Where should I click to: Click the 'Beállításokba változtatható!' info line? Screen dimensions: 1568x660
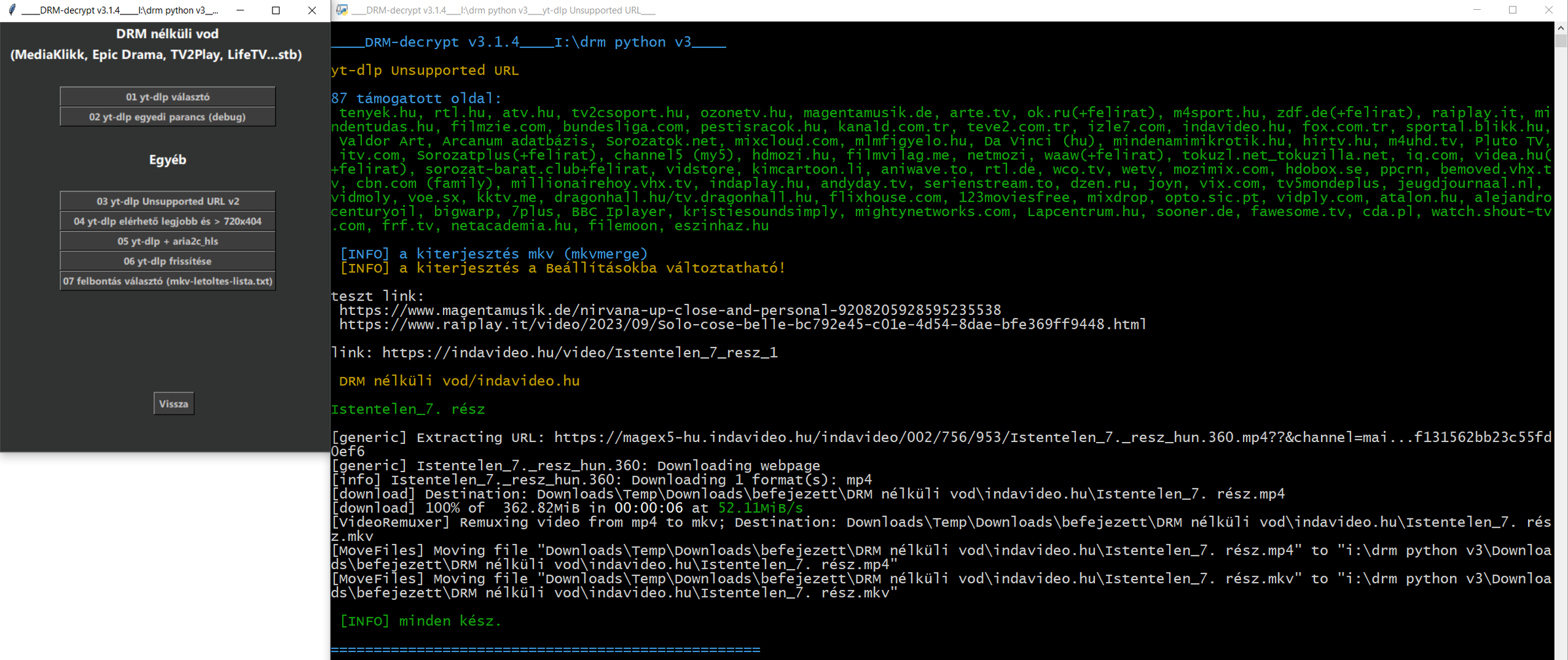(x=562, y=268)
